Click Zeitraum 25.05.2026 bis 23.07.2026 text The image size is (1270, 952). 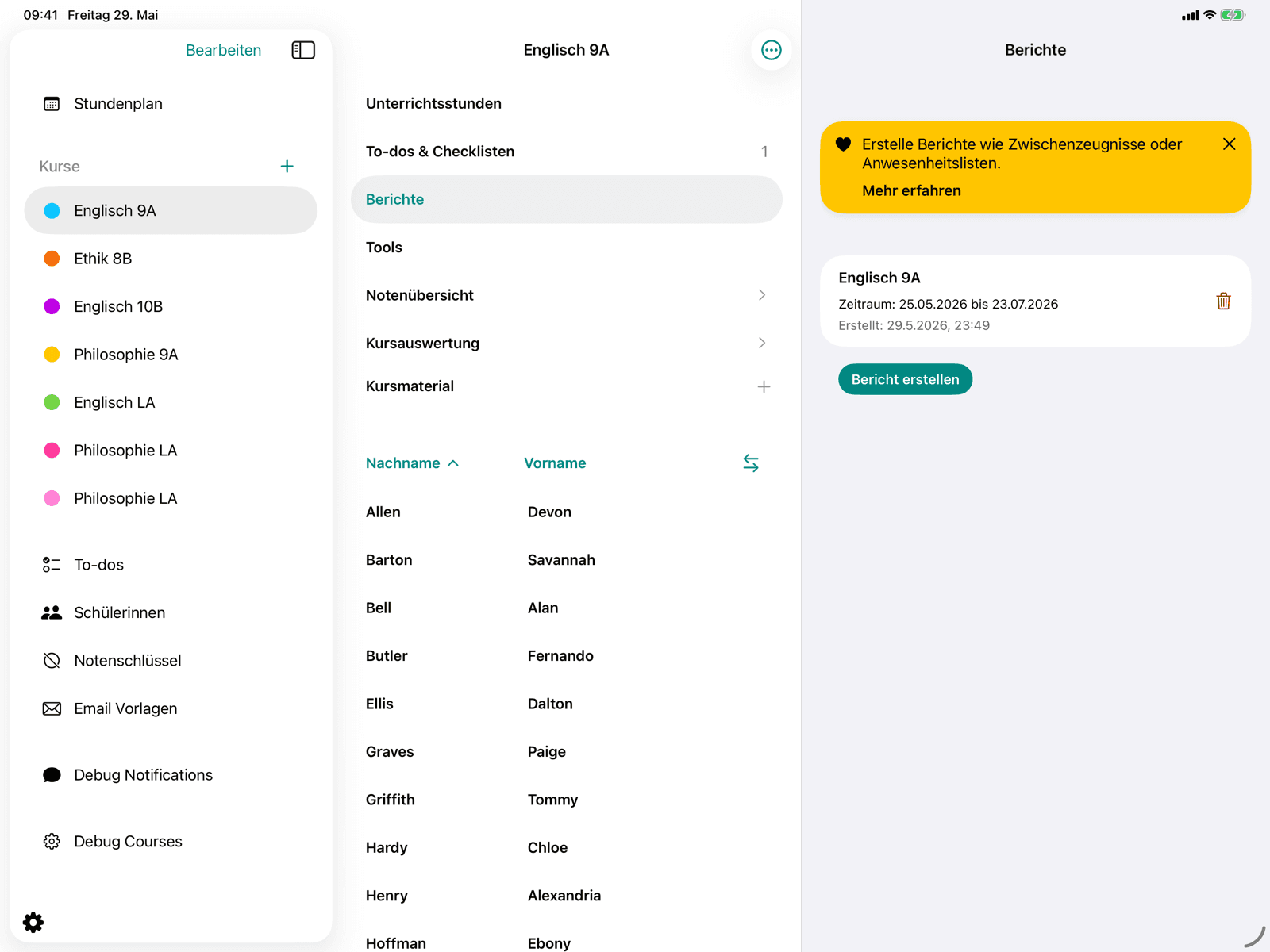(x=948, y=305)
